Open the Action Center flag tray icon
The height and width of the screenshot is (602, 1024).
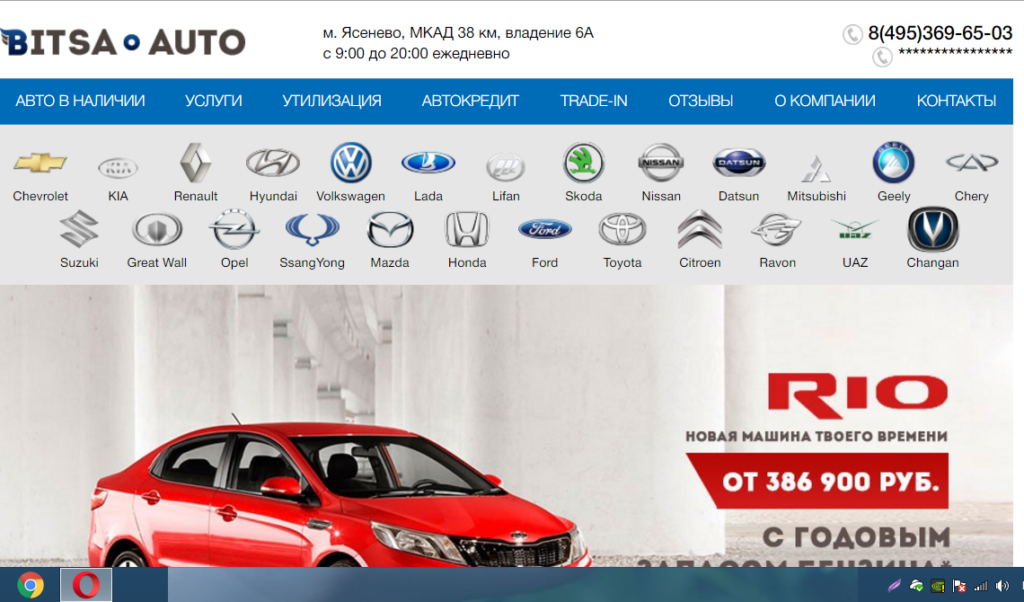click(959, 586)
